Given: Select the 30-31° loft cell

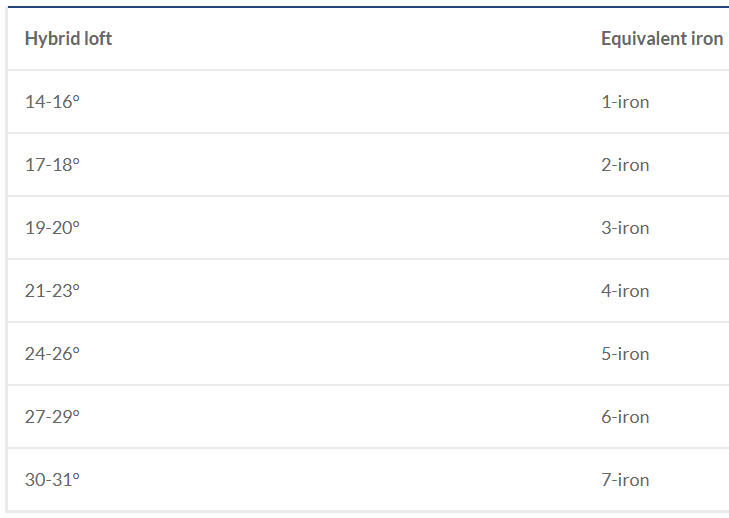Looking at the screenshot, I should 52,479.
